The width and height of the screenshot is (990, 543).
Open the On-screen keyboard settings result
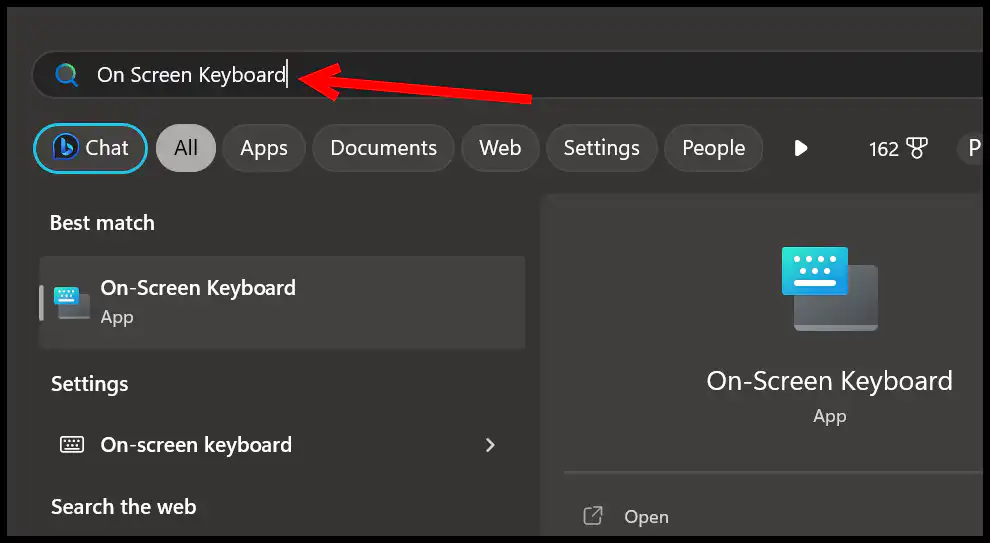pos(282,445)
